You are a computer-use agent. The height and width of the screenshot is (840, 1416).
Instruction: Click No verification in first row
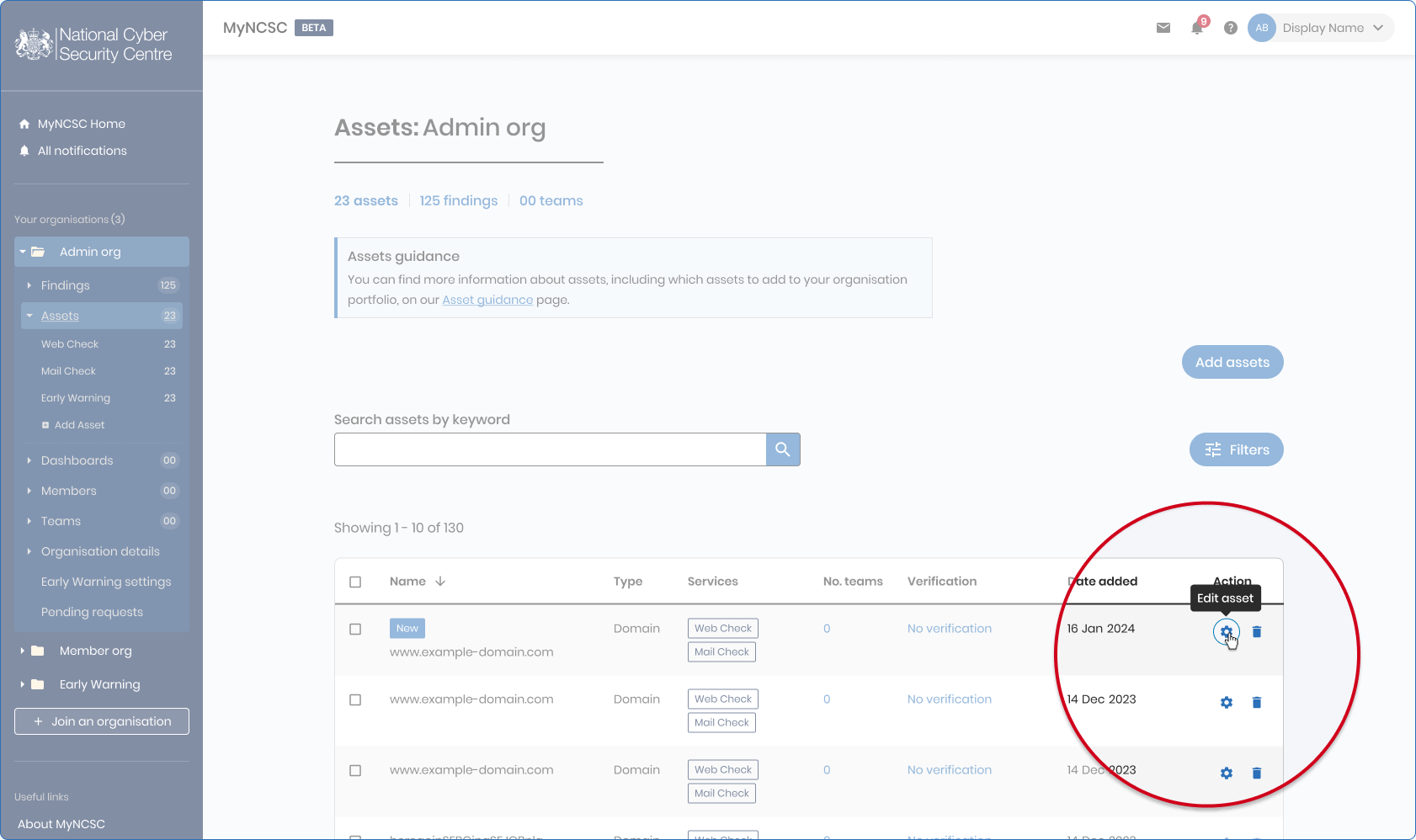point(950,629)
